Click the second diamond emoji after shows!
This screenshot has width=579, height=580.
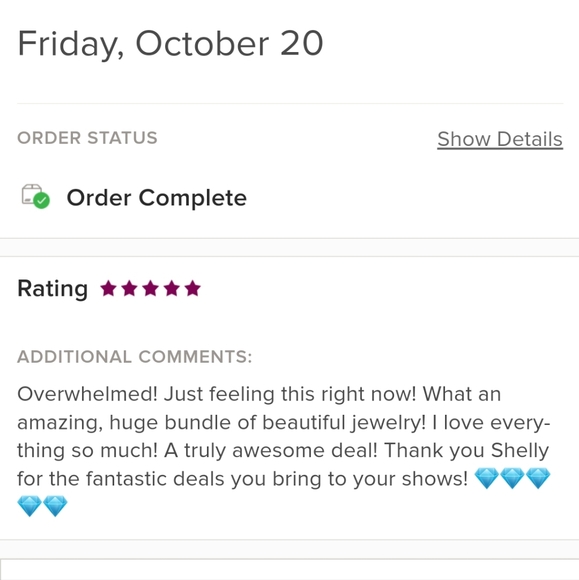click(512, 478)
